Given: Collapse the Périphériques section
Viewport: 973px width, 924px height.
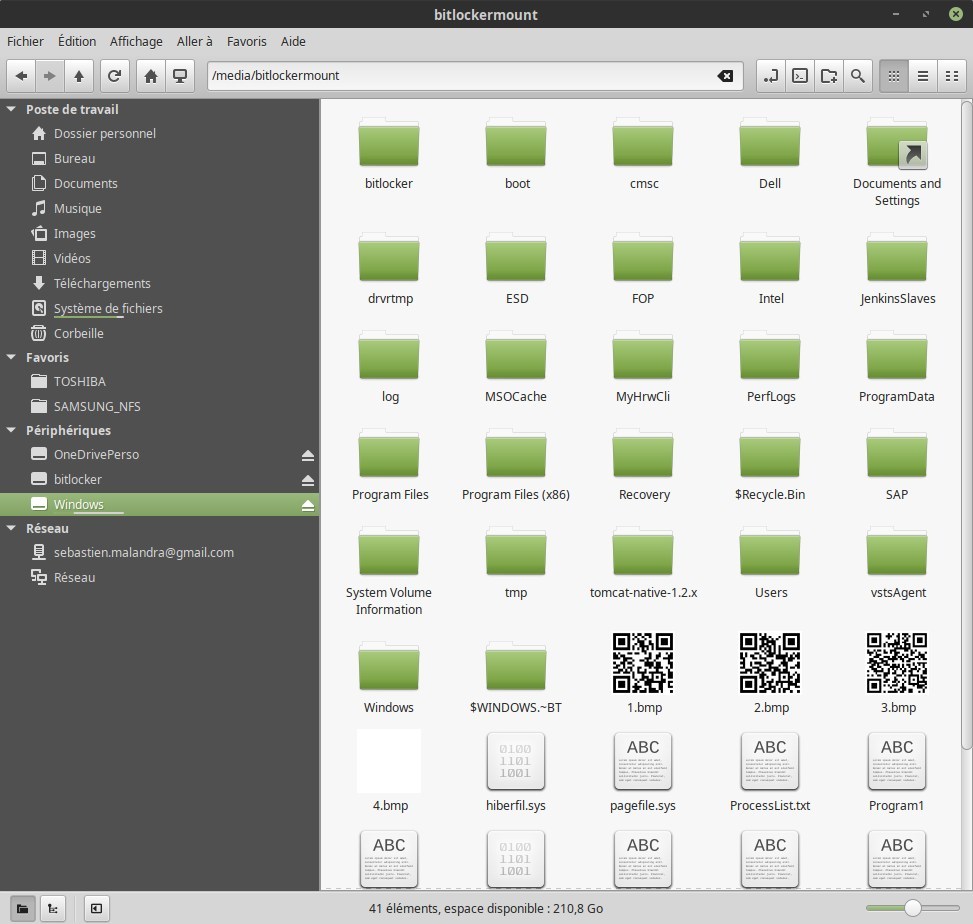Looking at the screenshot, I should [12, 430].
